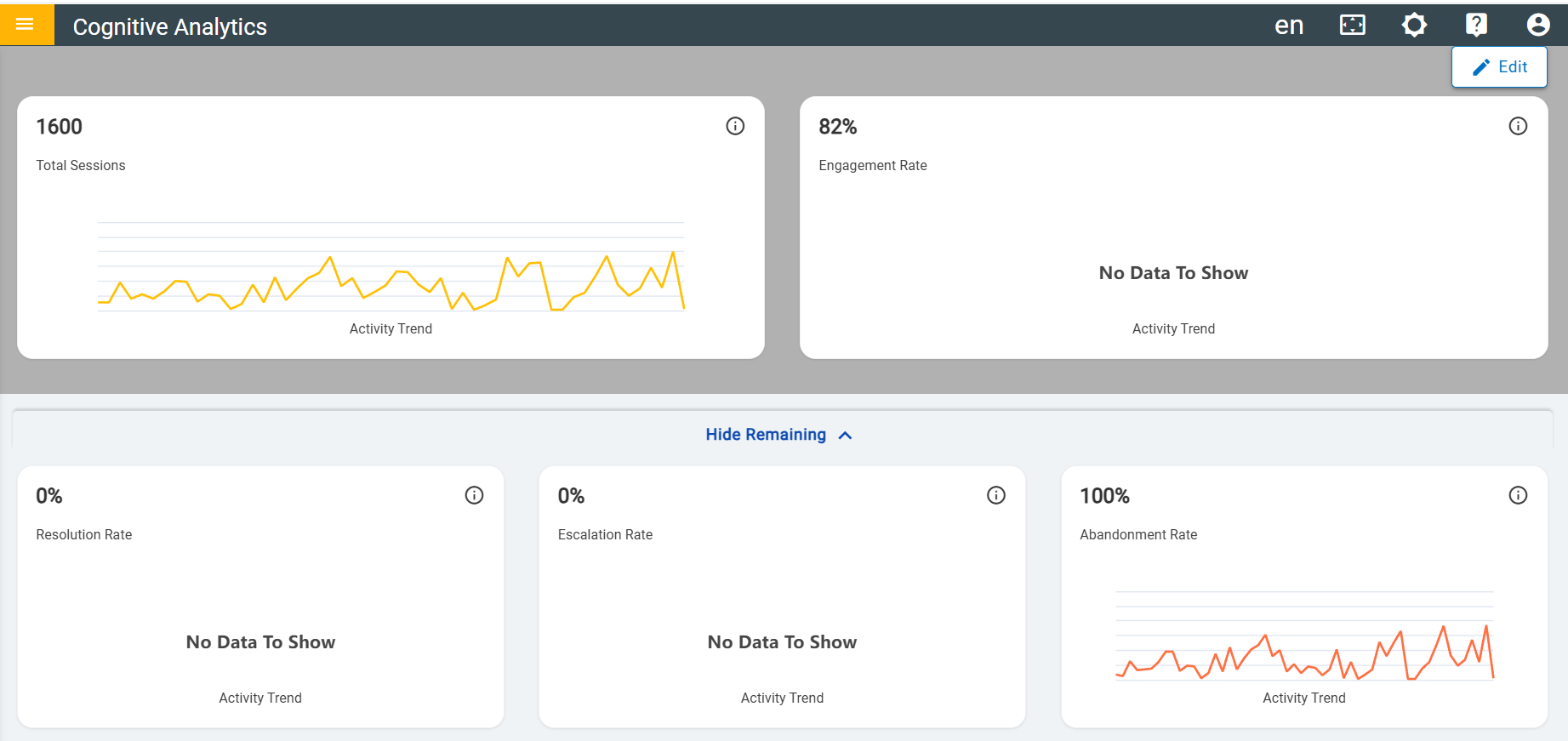Screen dimensions: 1568x741
Task: Open the user account profile icon
Action: [1537, 25]
